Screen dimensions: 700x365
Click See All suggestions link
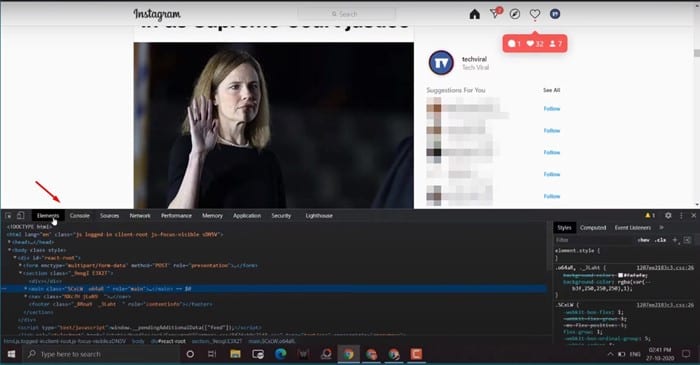pos(551,90)
